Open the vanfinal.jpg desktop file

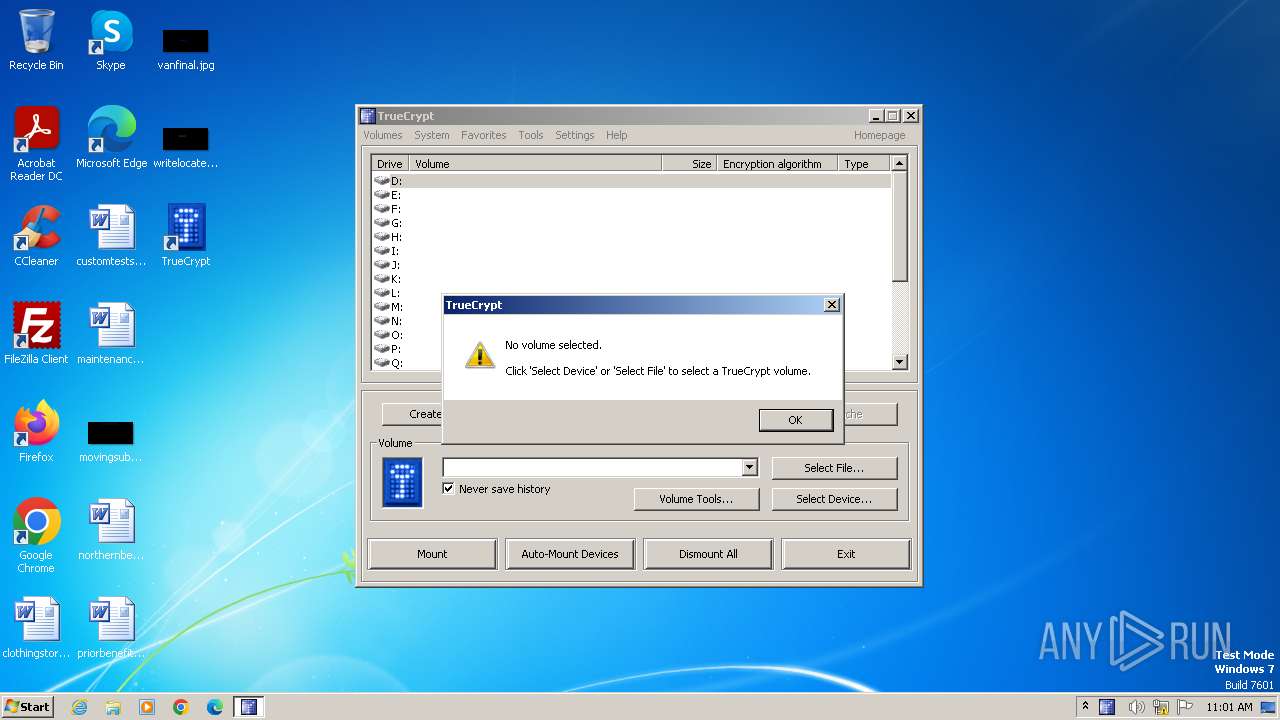(x=186, y=48)
